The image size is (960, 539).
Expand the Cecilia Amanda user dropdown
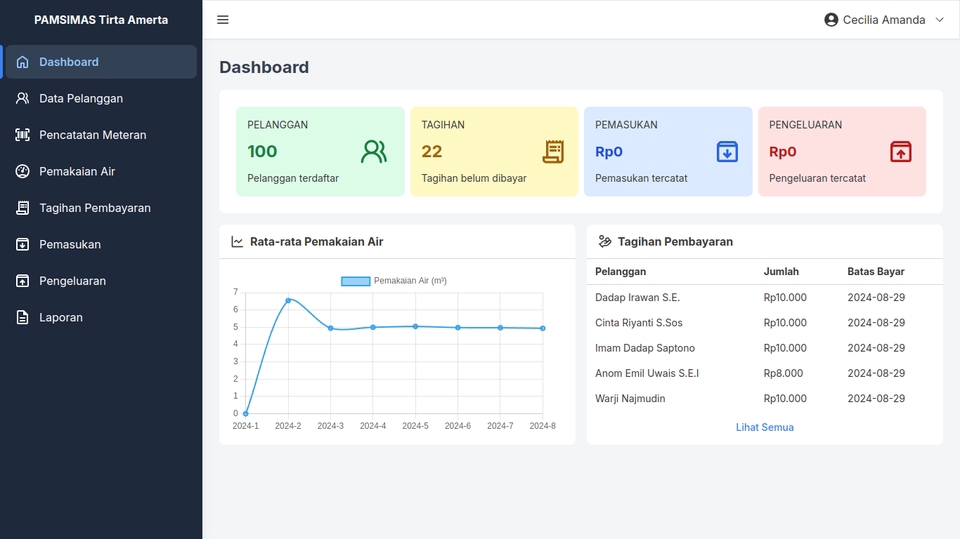point(883,20)
